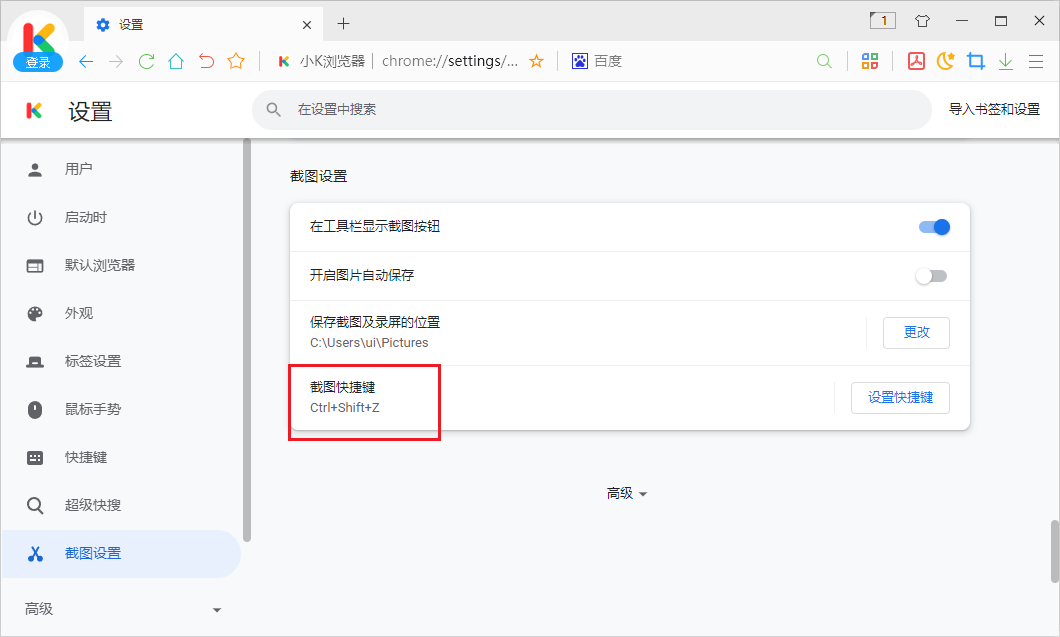Screen dimensions: 1060x637
Task: Disable 在工具栏显示截图按钮 toggle
Action: pos(934,227)
